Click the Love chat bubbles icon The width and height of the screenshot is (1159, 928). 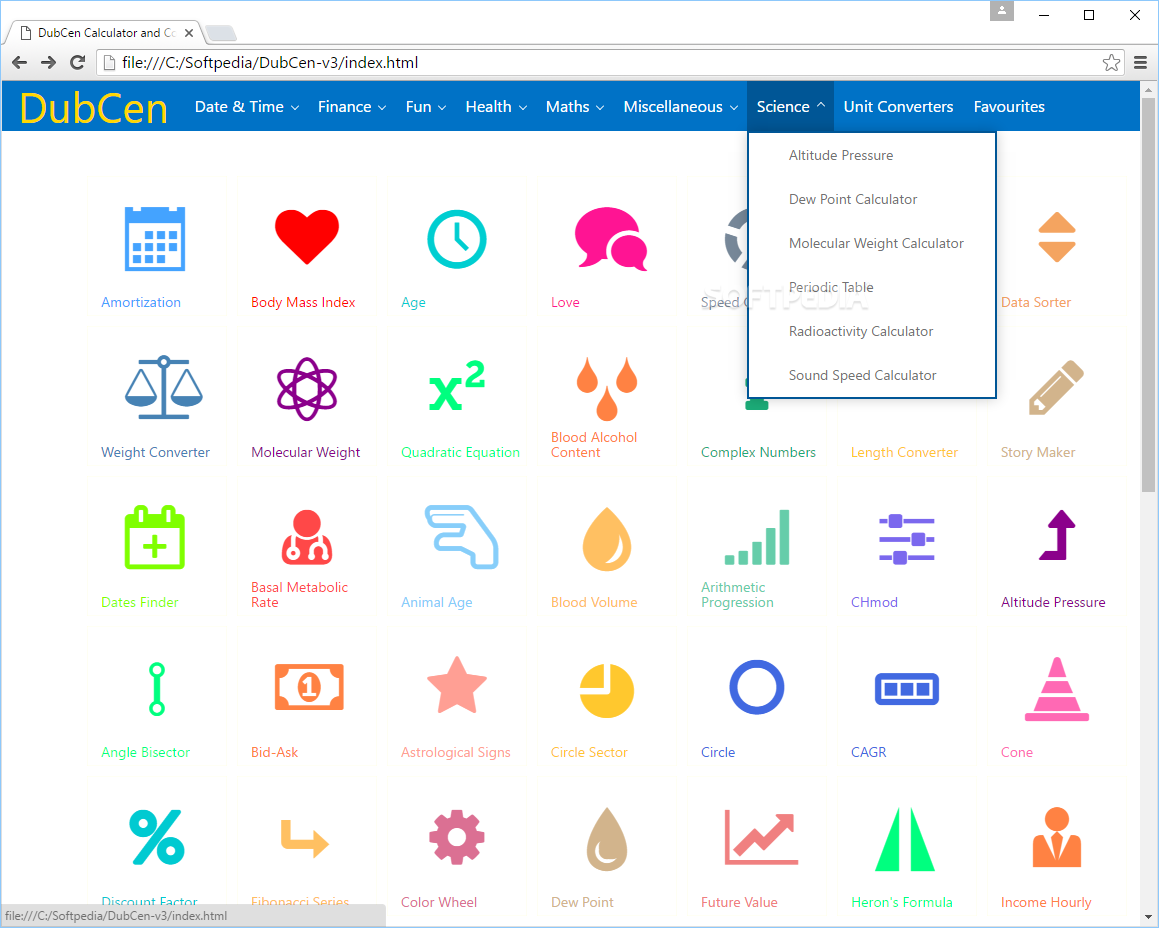(x=611, y=238)
